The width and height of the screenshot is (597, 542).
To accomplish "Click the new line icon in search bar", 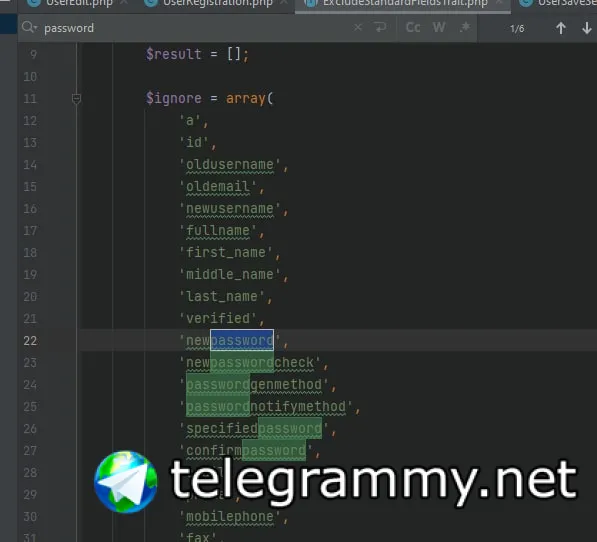I will [380, 27].
